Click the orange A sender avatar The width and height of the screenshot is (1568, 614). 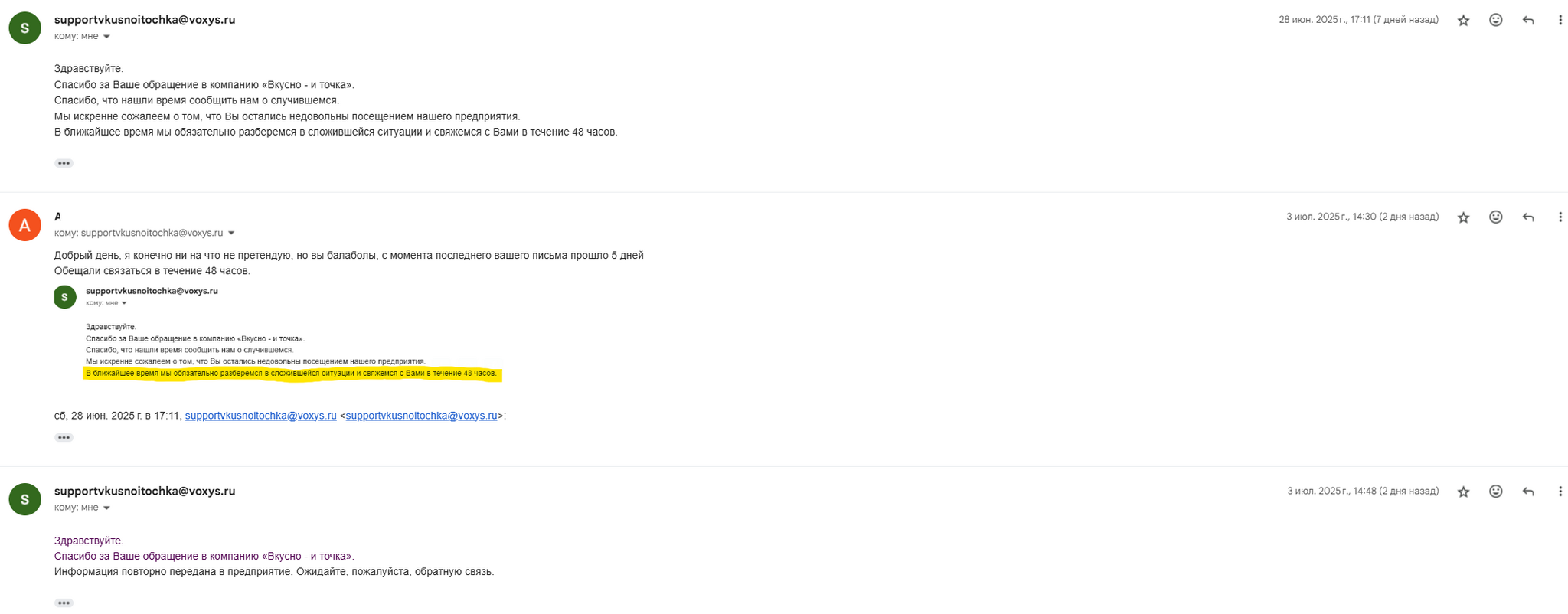(x=24, y=225)
